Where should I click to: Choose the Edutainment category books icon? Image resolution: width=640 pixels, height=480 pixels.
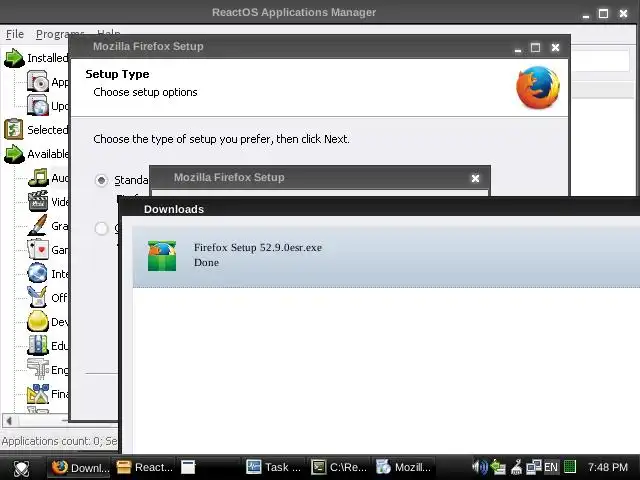click(x=38, y=345)
